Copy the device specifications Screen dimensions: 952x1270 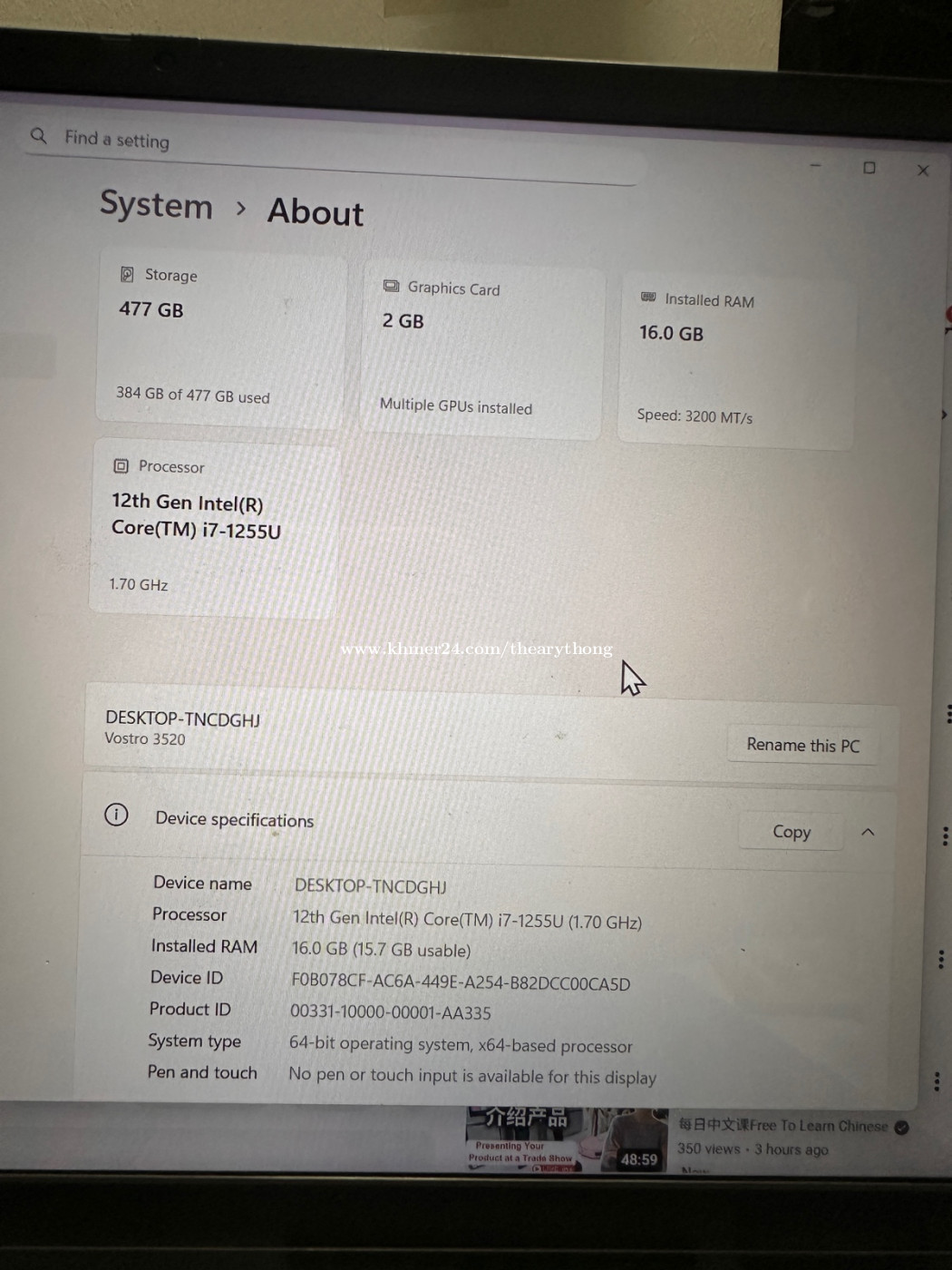(x=791, y=832)
